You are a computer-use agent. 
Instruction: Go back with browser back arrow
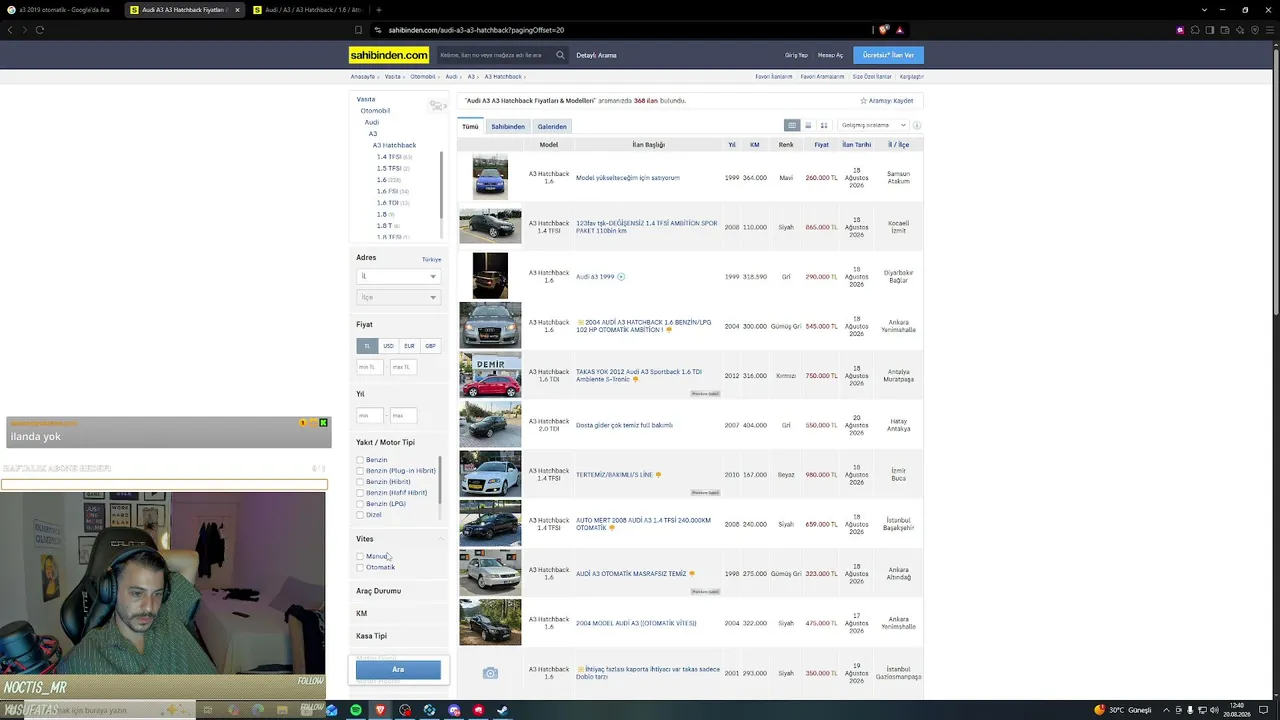click(x=10, y=30)
